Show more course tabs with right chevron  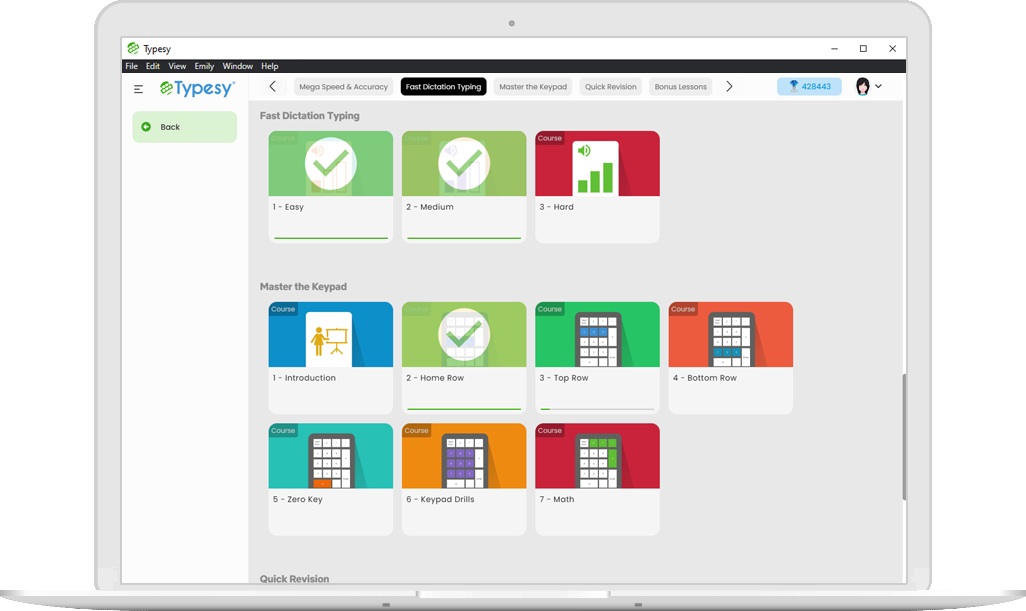click(x=729, y=86)
